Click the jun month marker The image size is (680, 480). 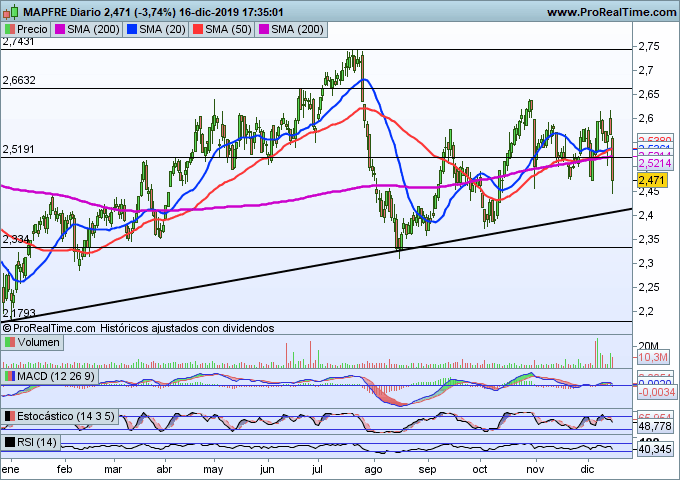(x=267, y=470)
